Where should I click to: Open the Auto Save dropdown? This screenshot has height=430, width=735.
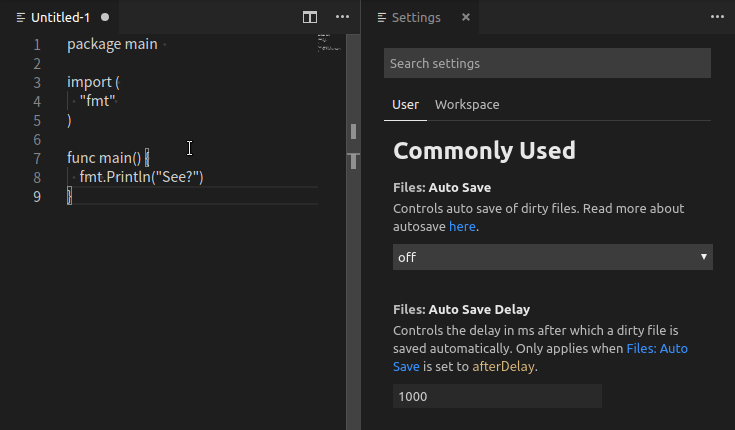point(552,257)
